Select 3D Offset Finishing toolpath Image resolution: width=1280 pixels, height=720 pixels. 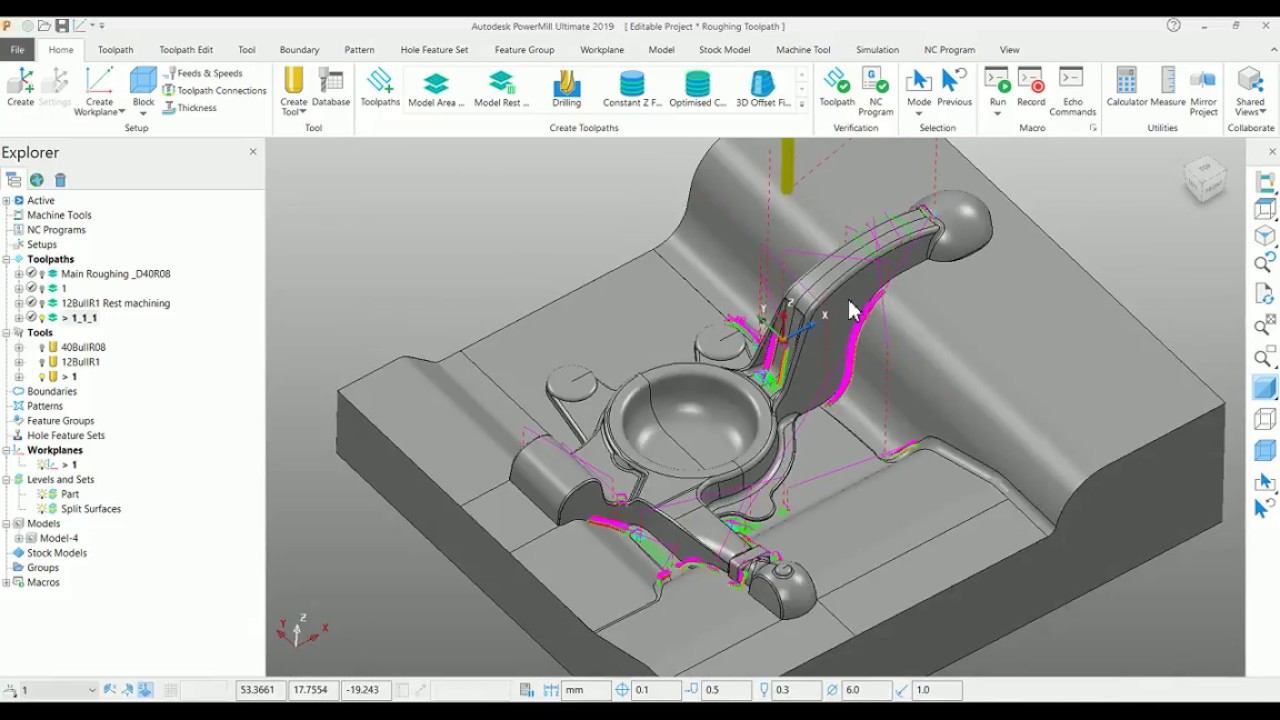tap(763, 88)
